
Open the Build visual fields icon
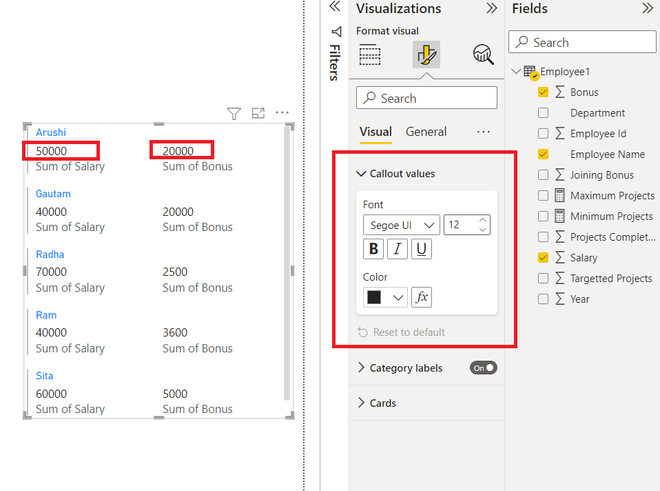pos(370,55)
